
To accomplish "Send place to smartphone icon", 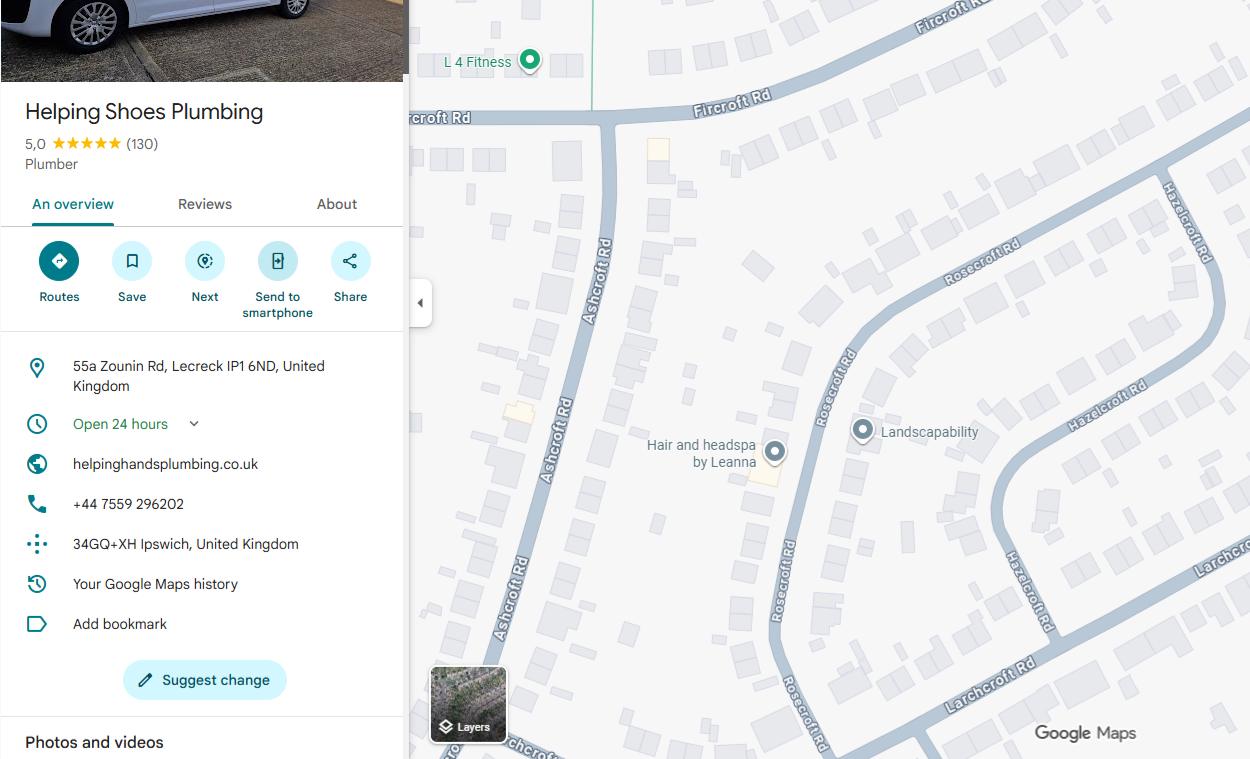I will coord(278,261).
